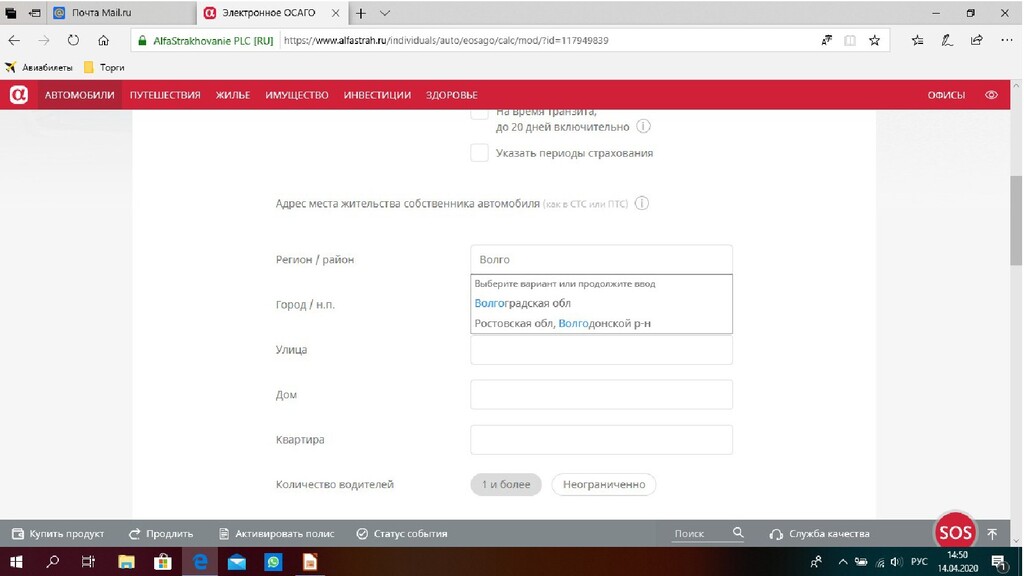The width and height of the screenshot is (1024, 576).
Task: Open the АВТОМОБИЛИ menu
Action: click(x=80, y=95)
